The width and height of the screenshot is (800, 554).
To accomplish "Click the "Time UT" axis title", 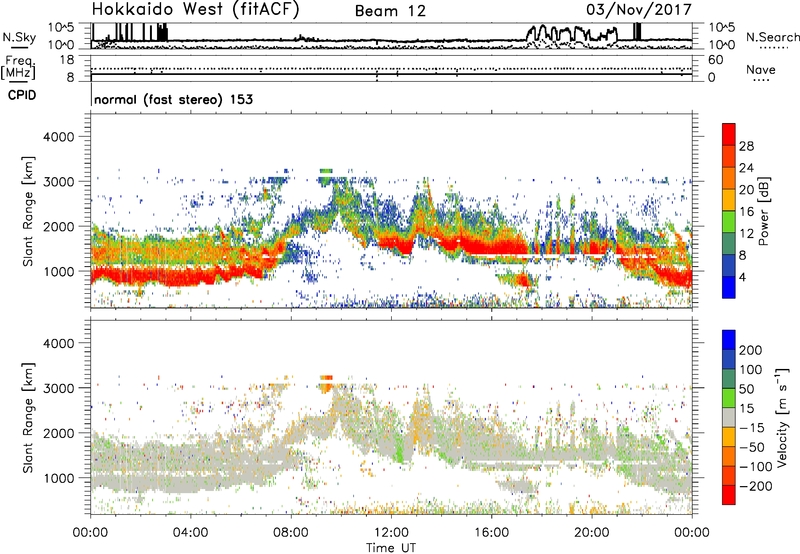I will coord(391,548).
